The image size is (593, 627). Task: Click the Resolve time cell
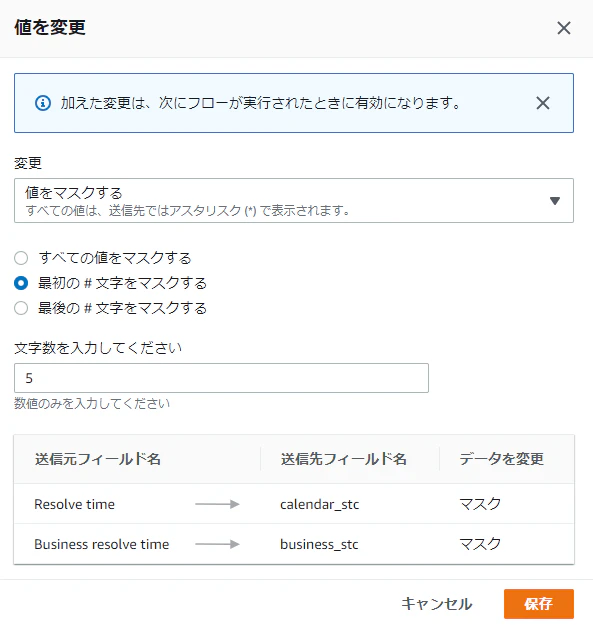(x=74, y=504)
